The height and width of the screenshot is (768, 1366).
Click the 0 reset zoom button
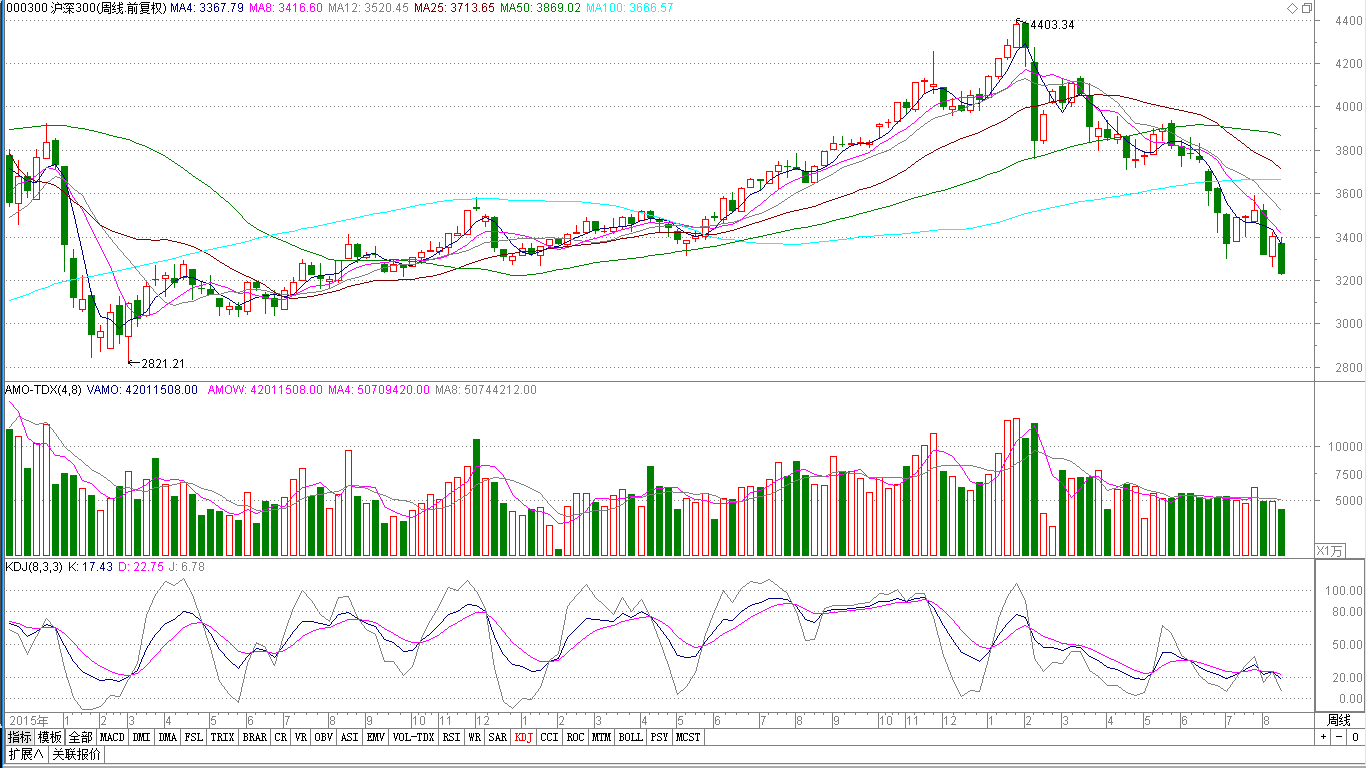[1354, 737]
